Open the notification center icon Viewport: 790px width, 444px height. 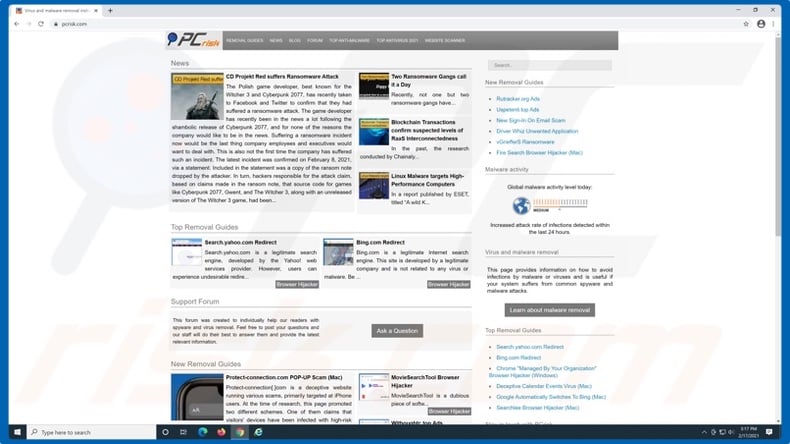769,432
